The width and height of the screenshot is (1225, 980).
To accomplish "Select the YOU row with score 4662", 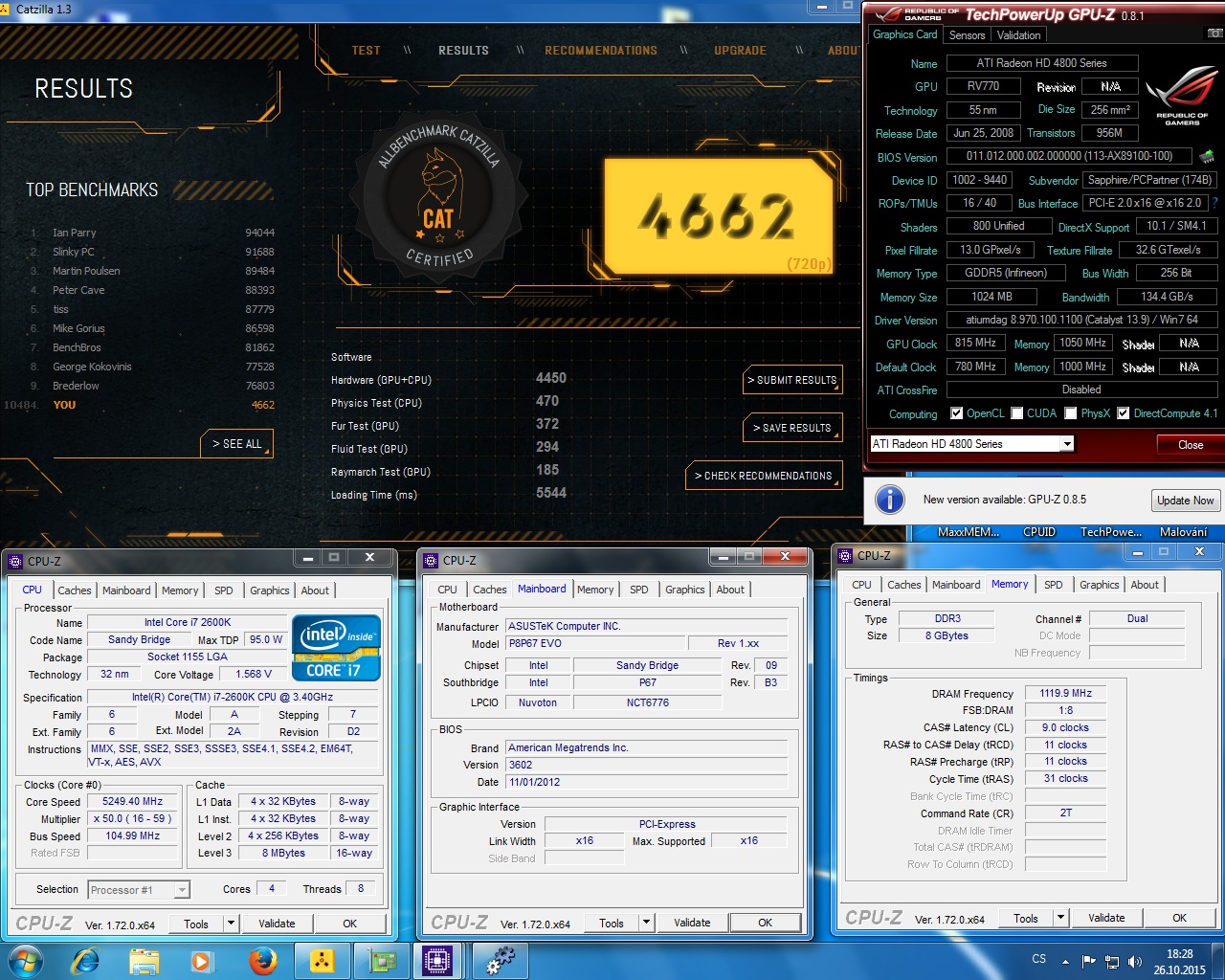I will (x=140, y=405).
